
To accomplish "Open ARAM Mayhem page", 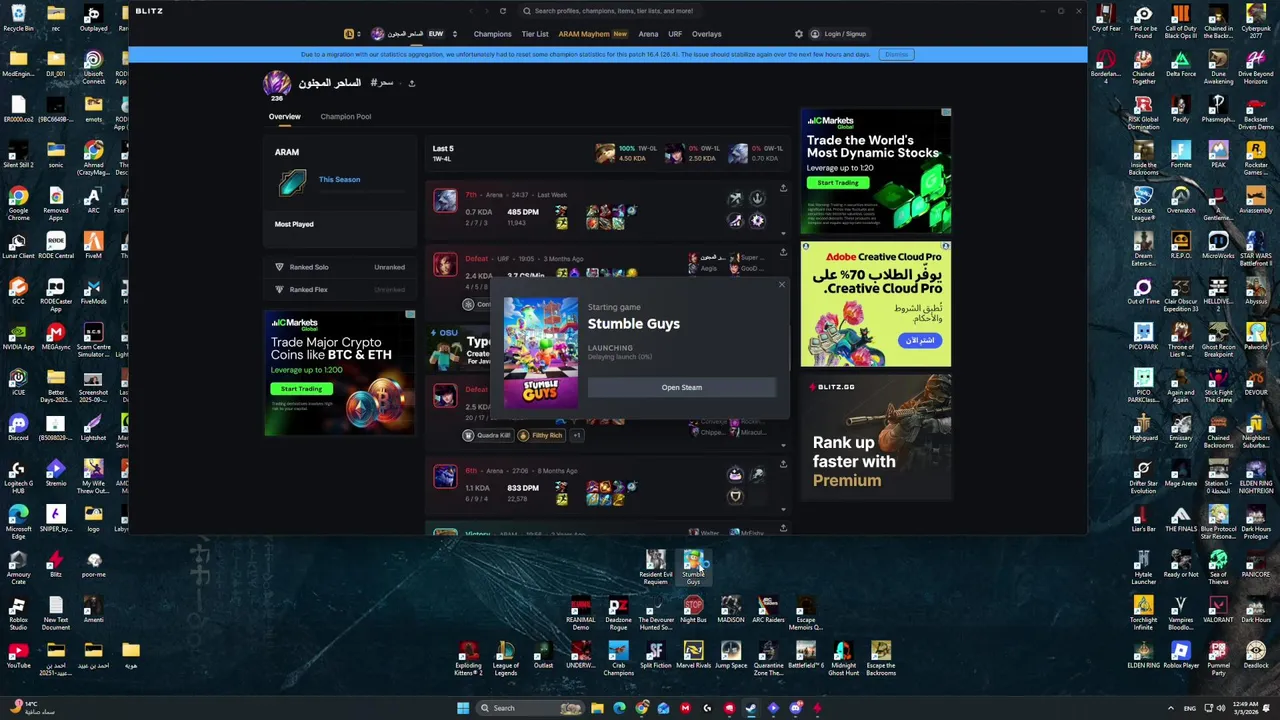I will pos(592,34).
